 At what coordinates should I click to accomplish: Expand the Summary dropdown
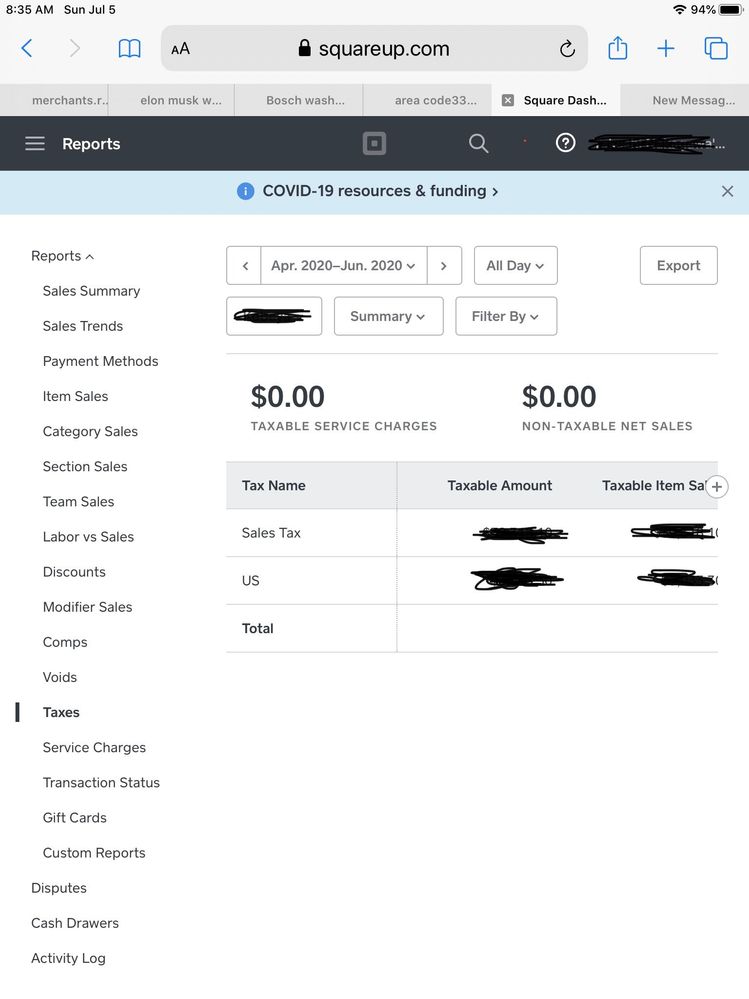click(388, 316)
